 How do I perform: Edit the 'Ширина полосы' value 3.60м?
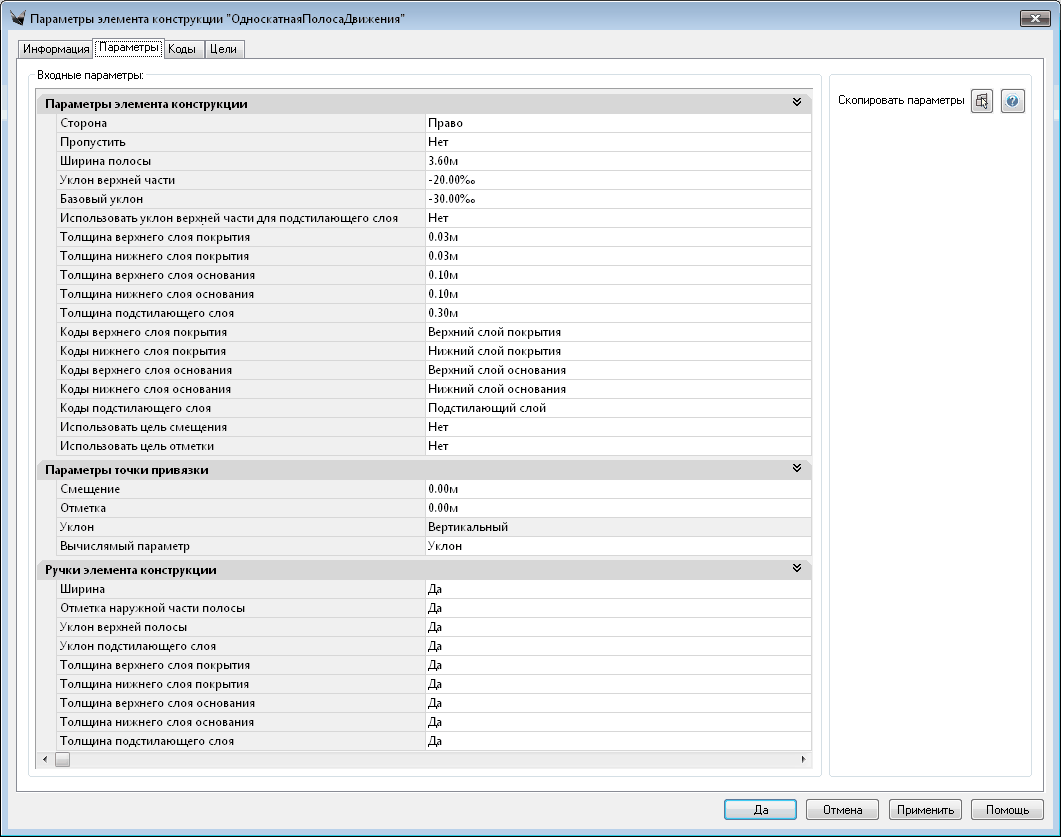(617, 161)
